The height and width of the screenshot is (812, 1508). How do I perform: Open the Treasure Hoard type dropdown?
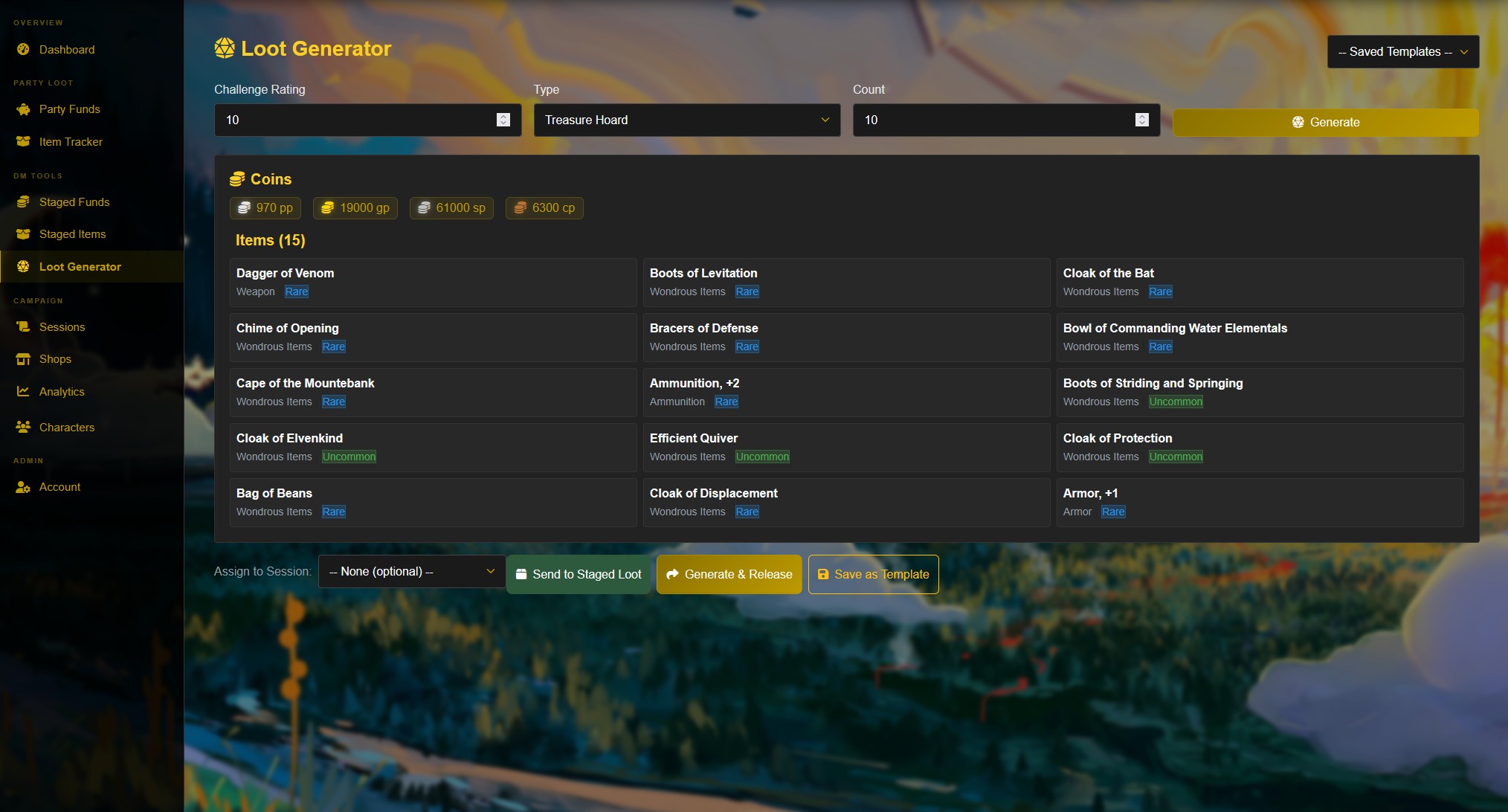coord(686,120)
